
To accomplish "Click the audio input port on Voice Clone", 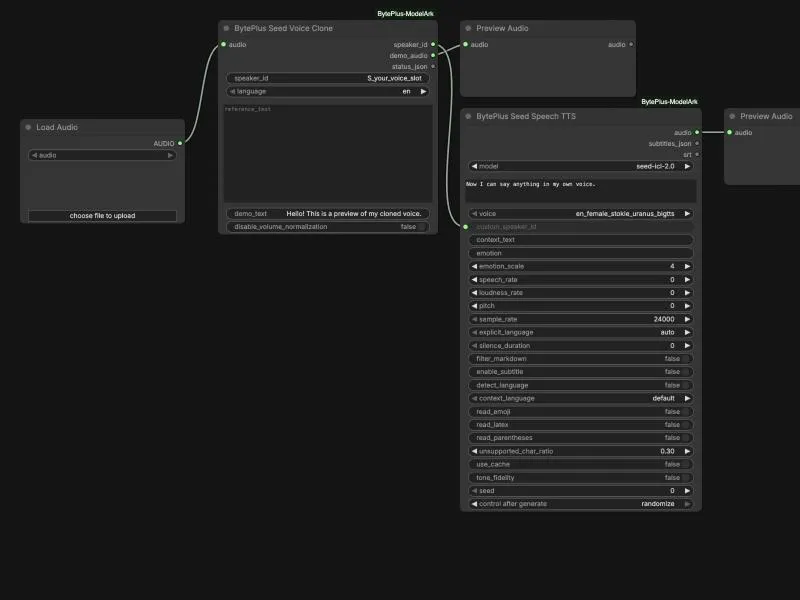I will (x=223, y=44).
